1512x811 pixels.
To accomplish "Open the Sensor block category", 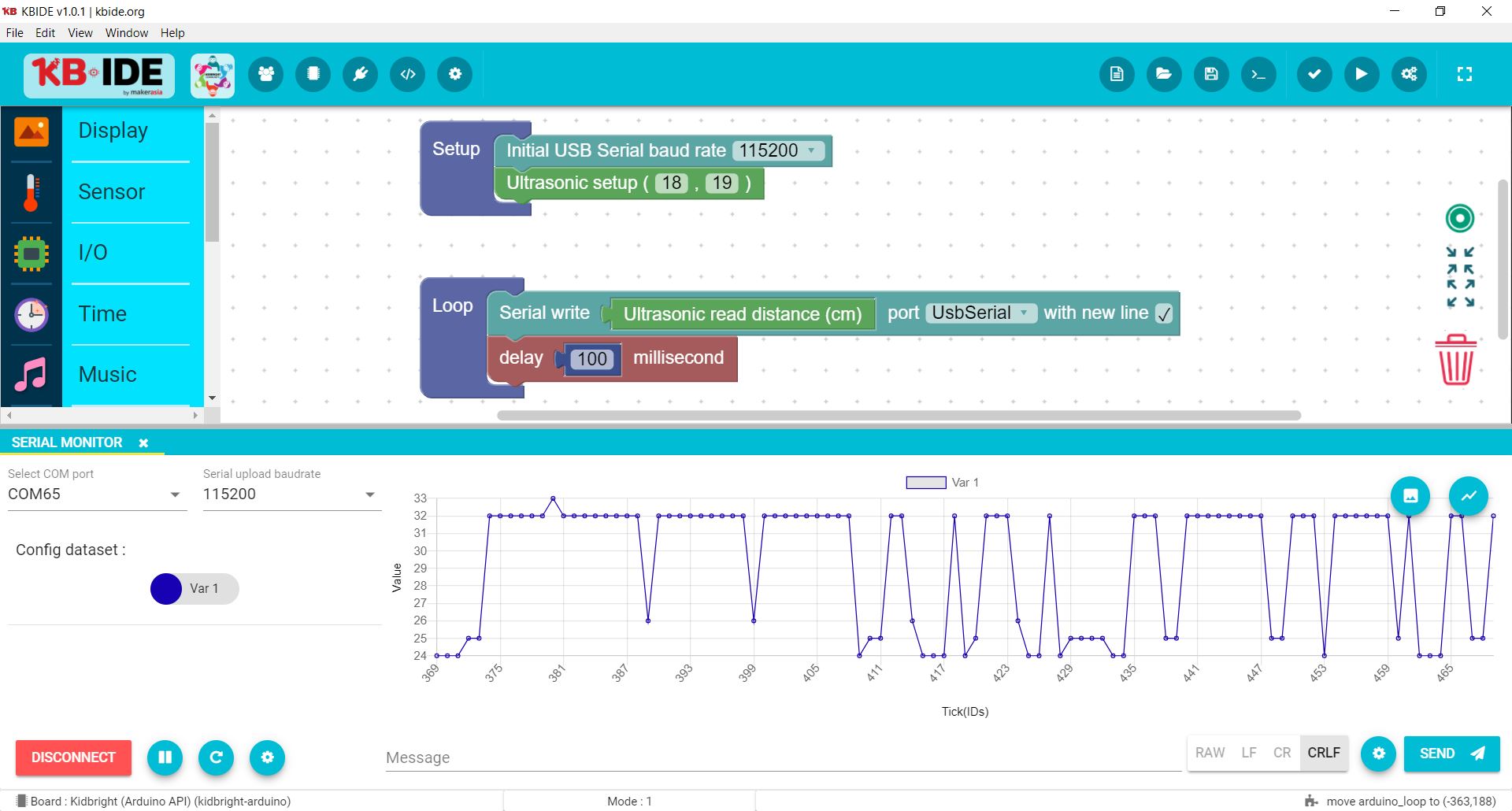I will (112, 191).
